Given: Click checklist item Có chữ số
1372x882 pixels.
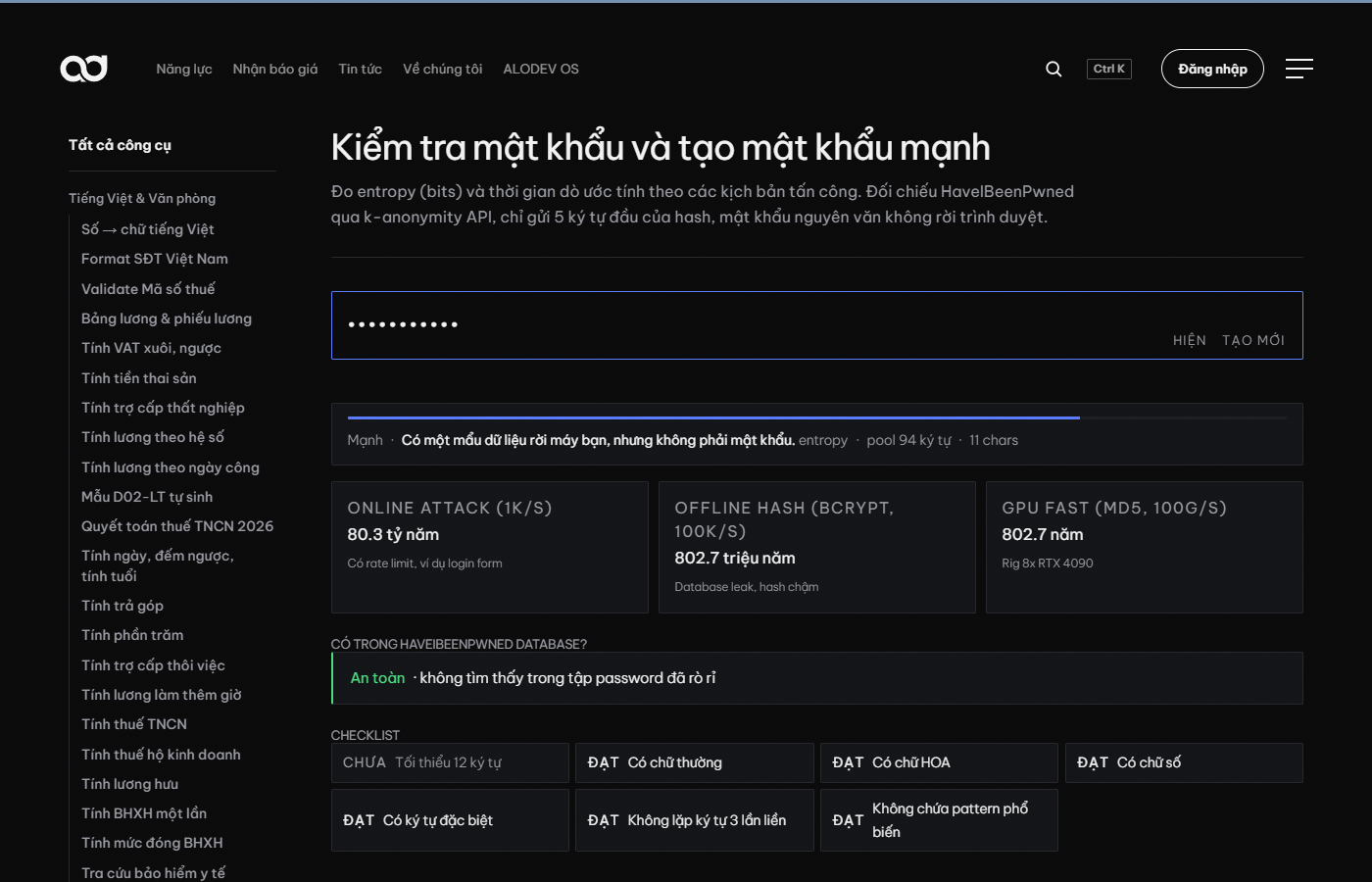Looking at the screenshot, I should pos(1184,762).
